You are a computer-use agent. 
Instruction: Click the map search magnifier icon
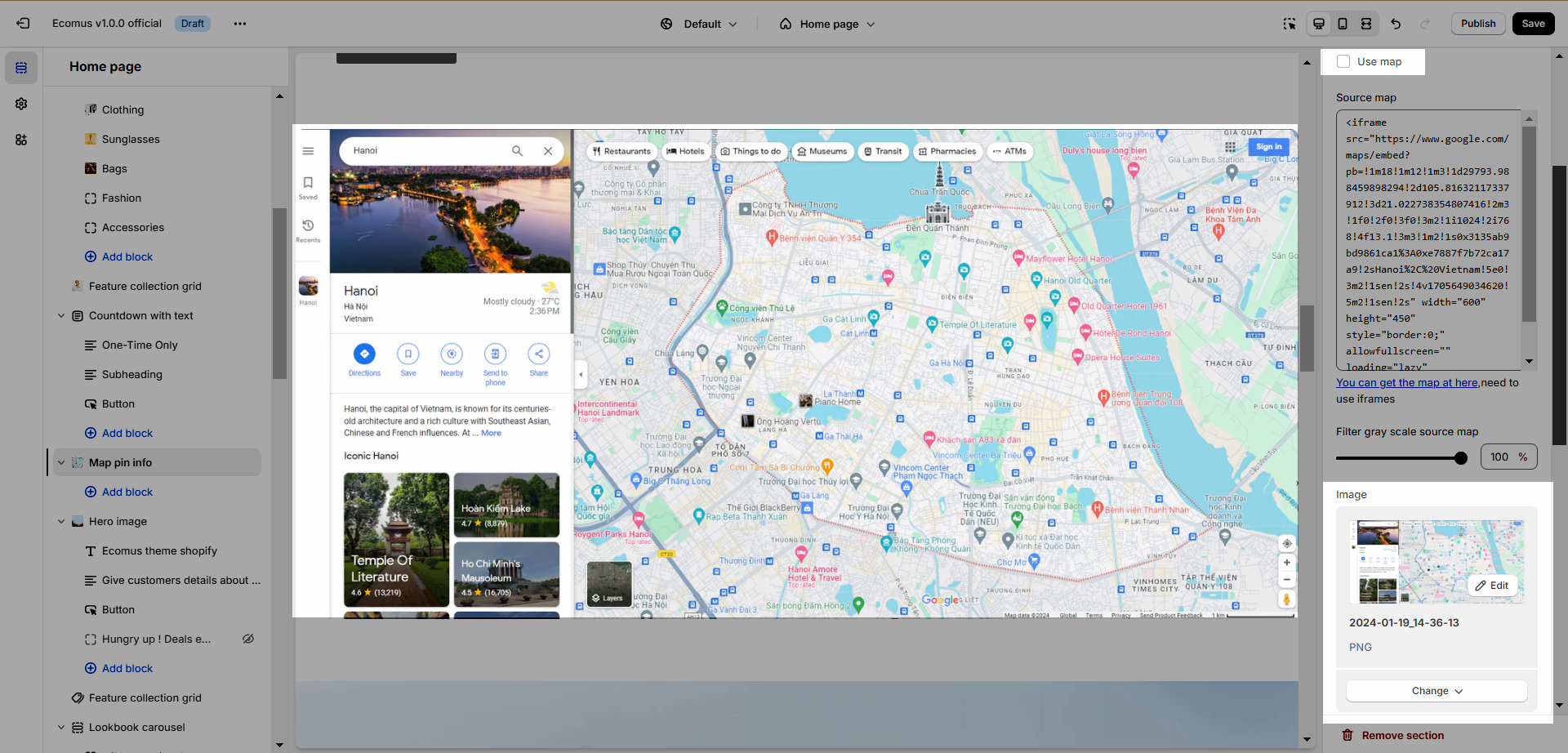pyautogui.click(x=517, y=151)
